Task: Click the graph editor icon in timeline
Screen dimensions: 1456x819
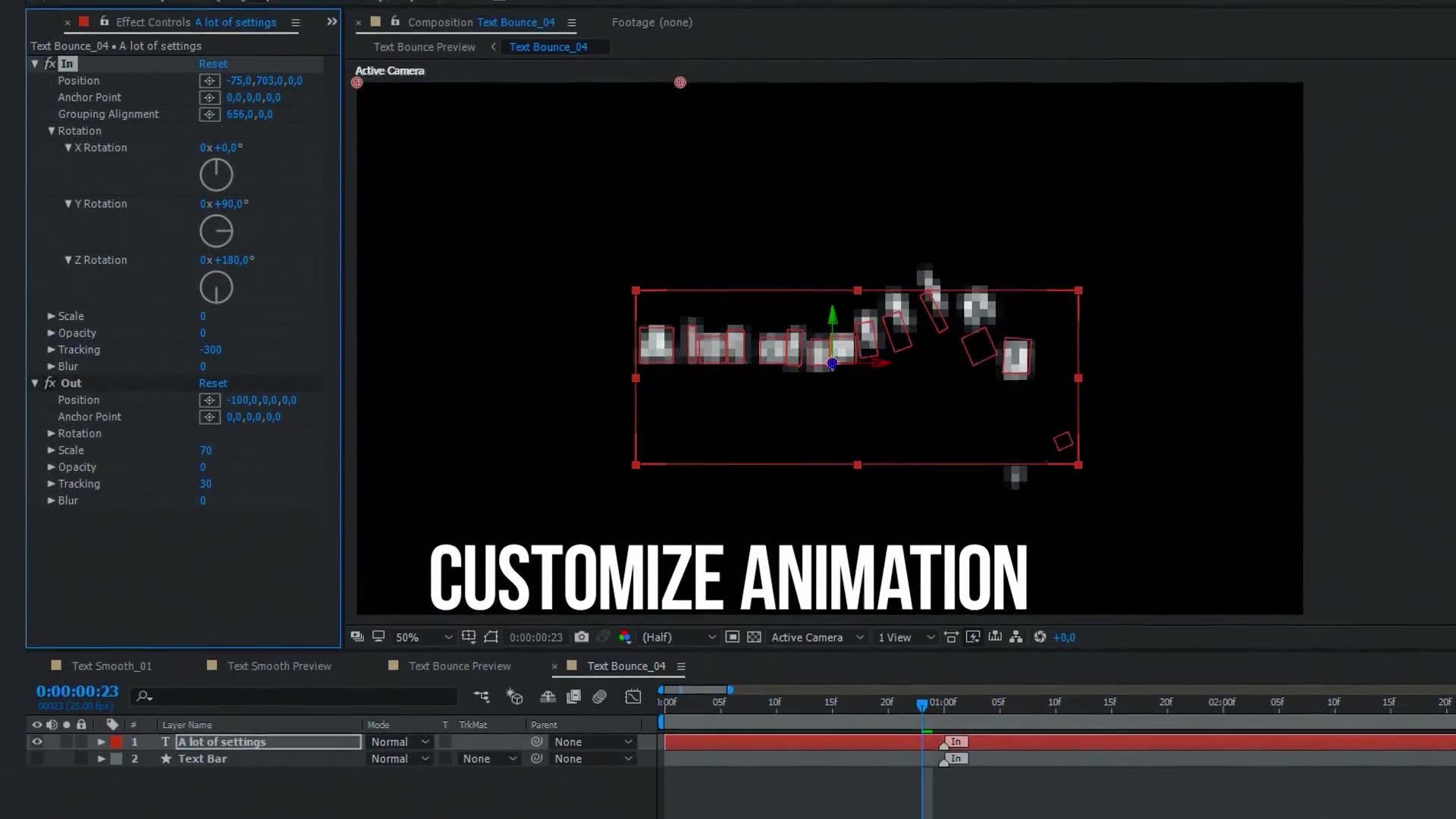Action: (x=632, y=697)
